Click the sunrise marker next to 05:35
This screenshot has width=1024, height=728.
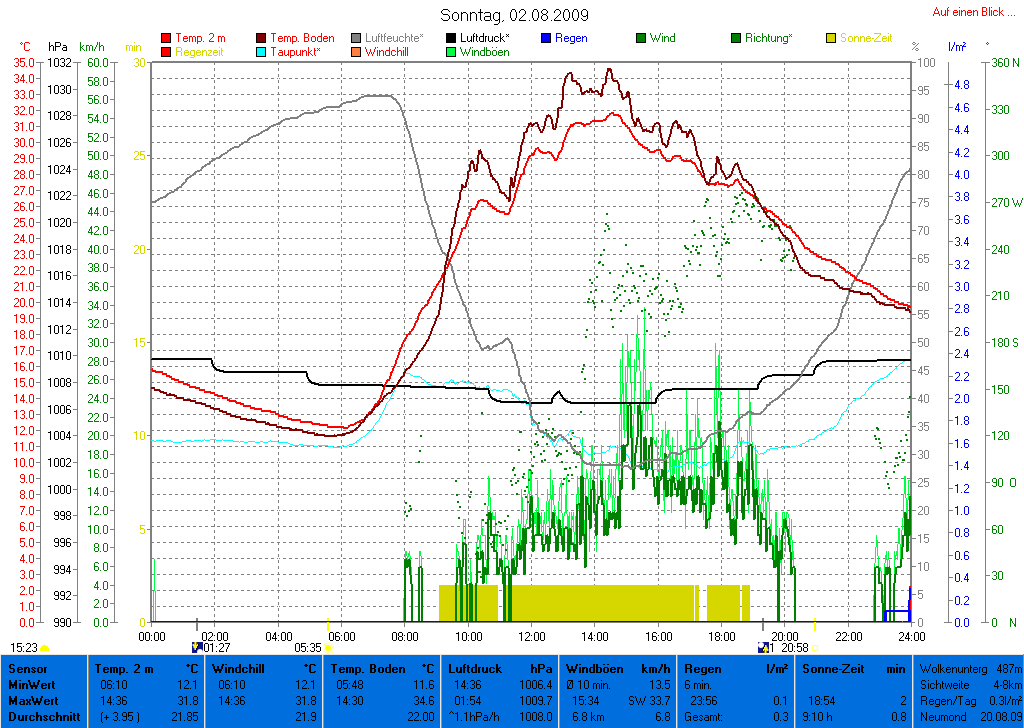point(328,648)
